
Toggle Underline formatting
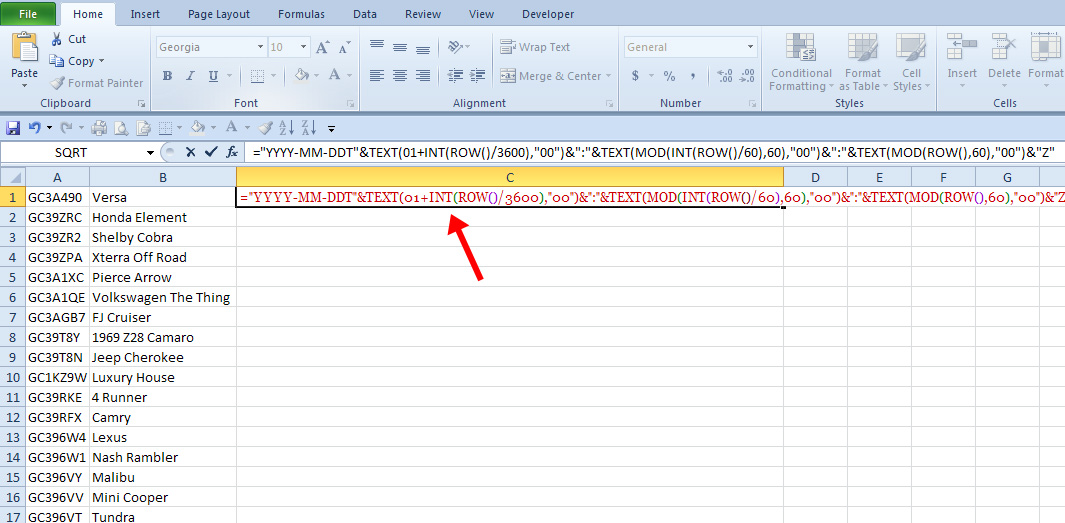pyautogui.click(x=213, y=76)
